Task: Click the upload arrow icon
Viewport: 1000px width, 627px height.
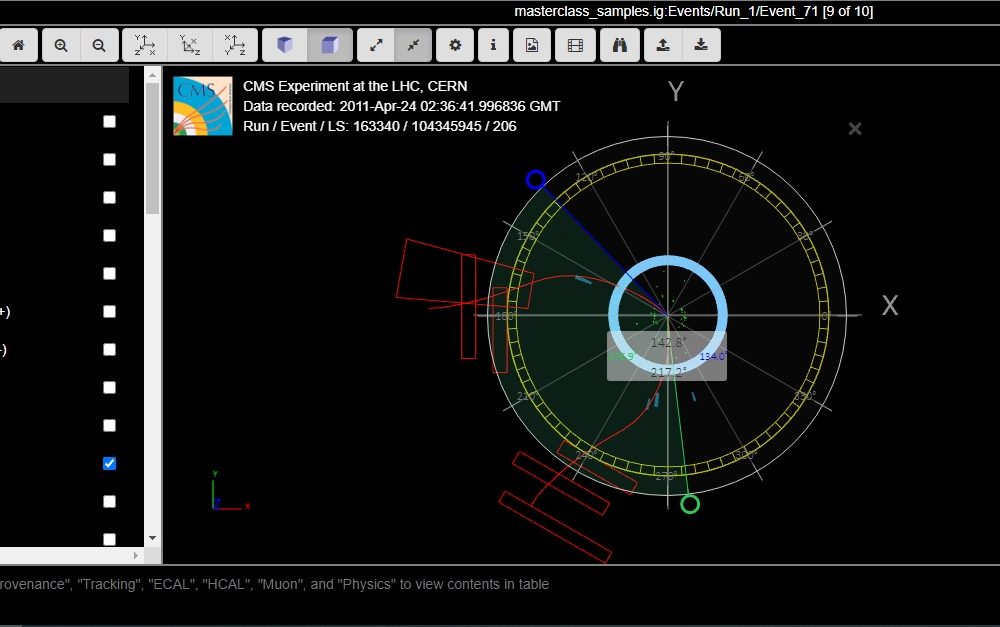Action: tap(662, 45)
